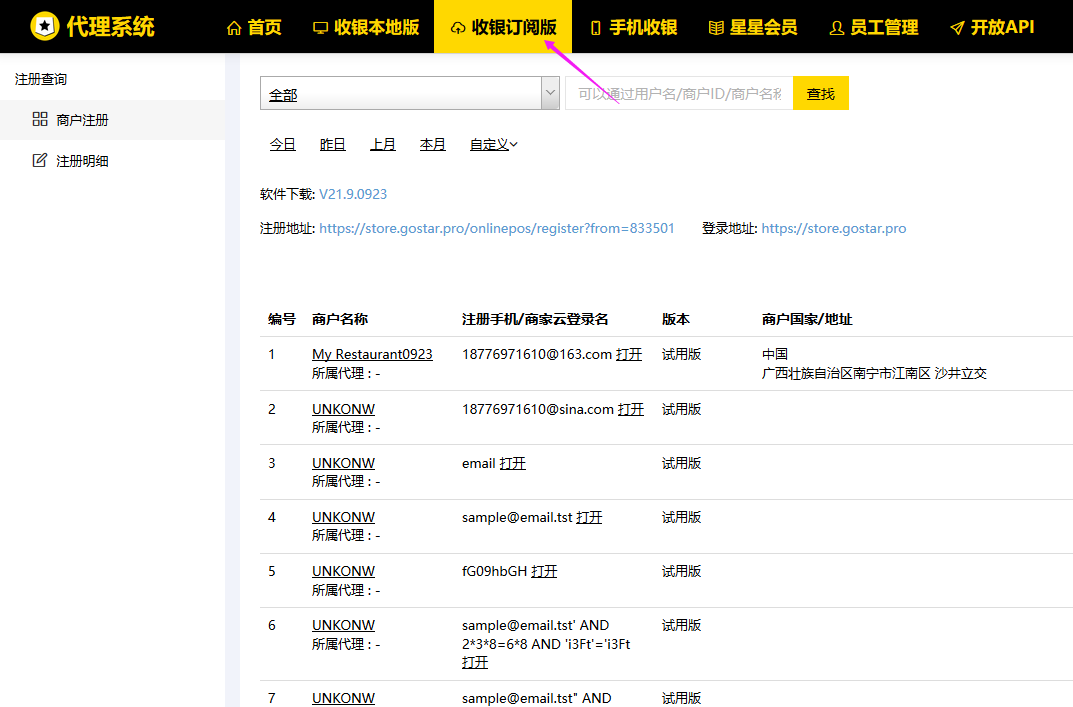Select the 收银订阅版 tab
The width and height of the screenshot is (1073, 707).
click(503, 27)
